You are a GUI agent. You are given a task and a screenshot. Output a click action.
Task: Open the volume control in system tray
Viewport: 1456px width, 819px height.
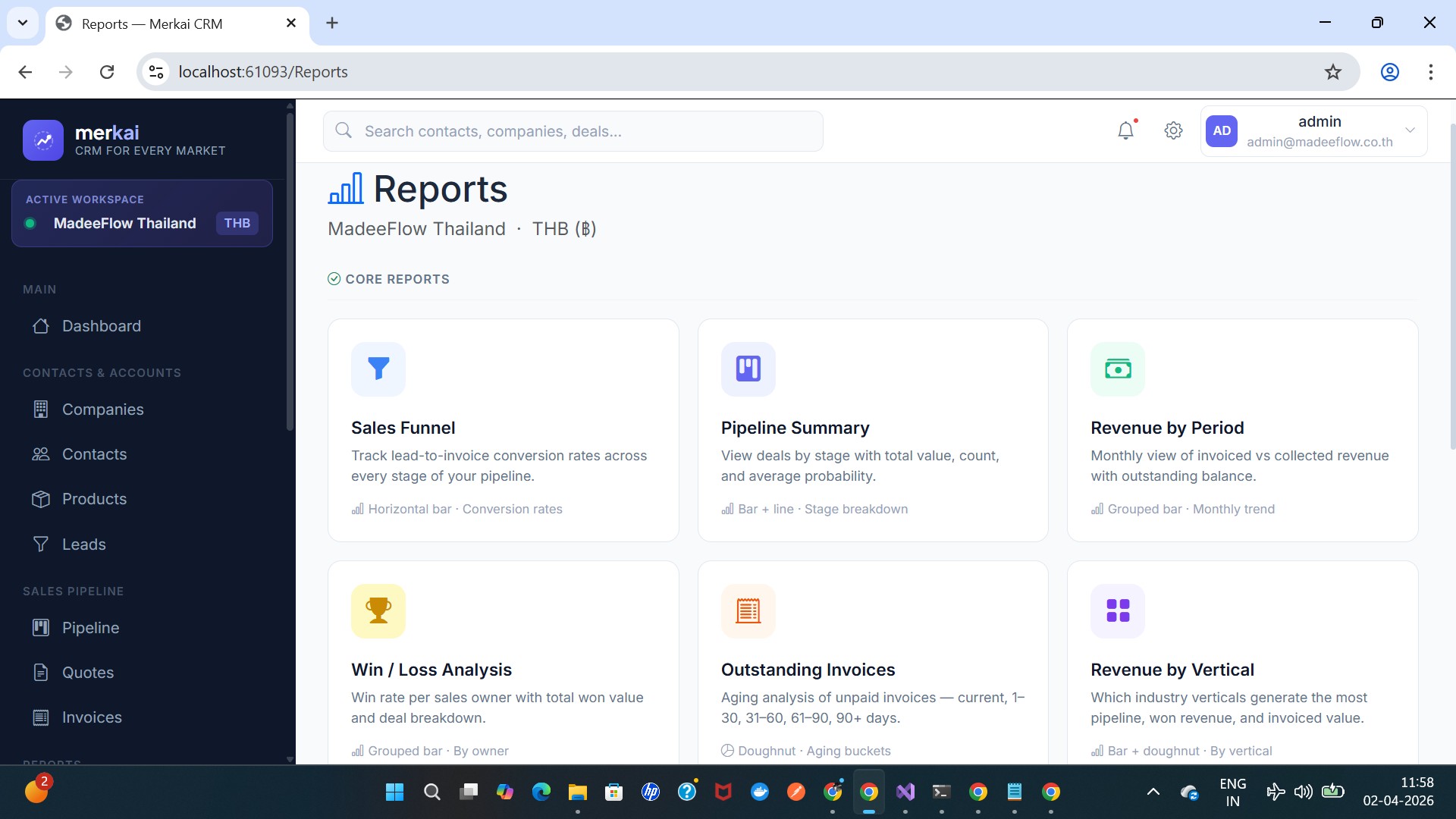tap(1303, 792)
